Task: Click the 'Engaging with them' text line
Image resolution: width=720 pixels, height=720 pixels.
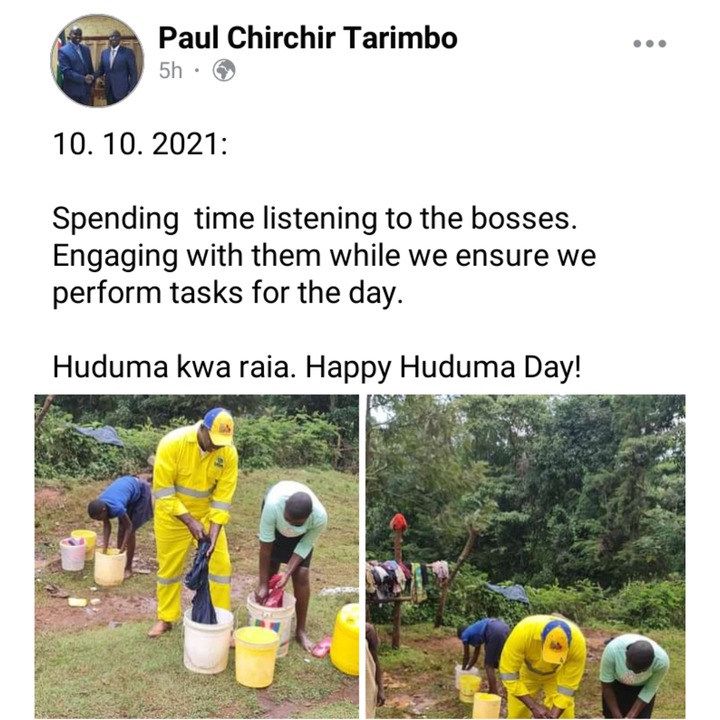Action: click(x=324, y=256)
